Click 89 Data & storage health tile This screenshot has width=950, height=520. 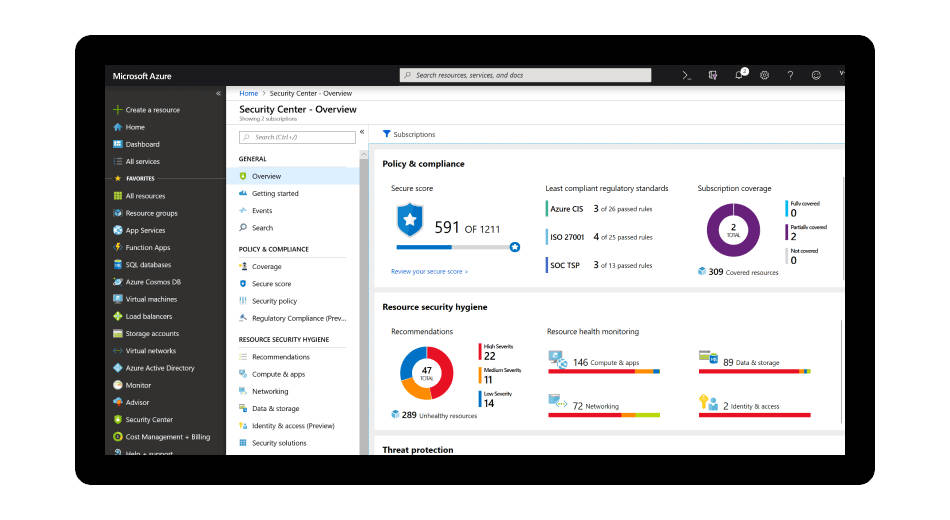pyautogui.click(x=754, y=362)
